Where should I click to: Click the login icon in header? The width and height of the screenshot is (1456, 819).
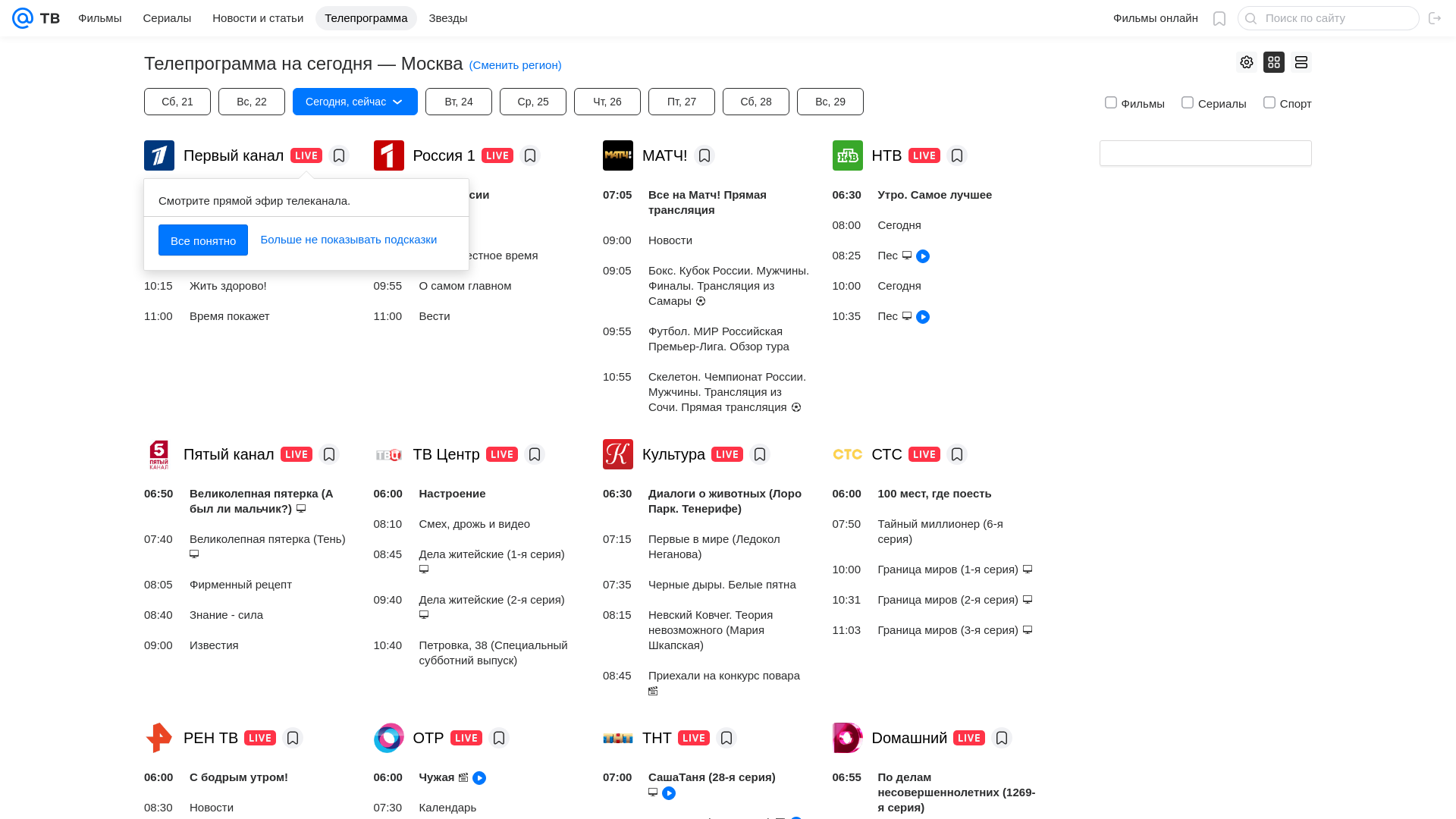(1435, 18)
